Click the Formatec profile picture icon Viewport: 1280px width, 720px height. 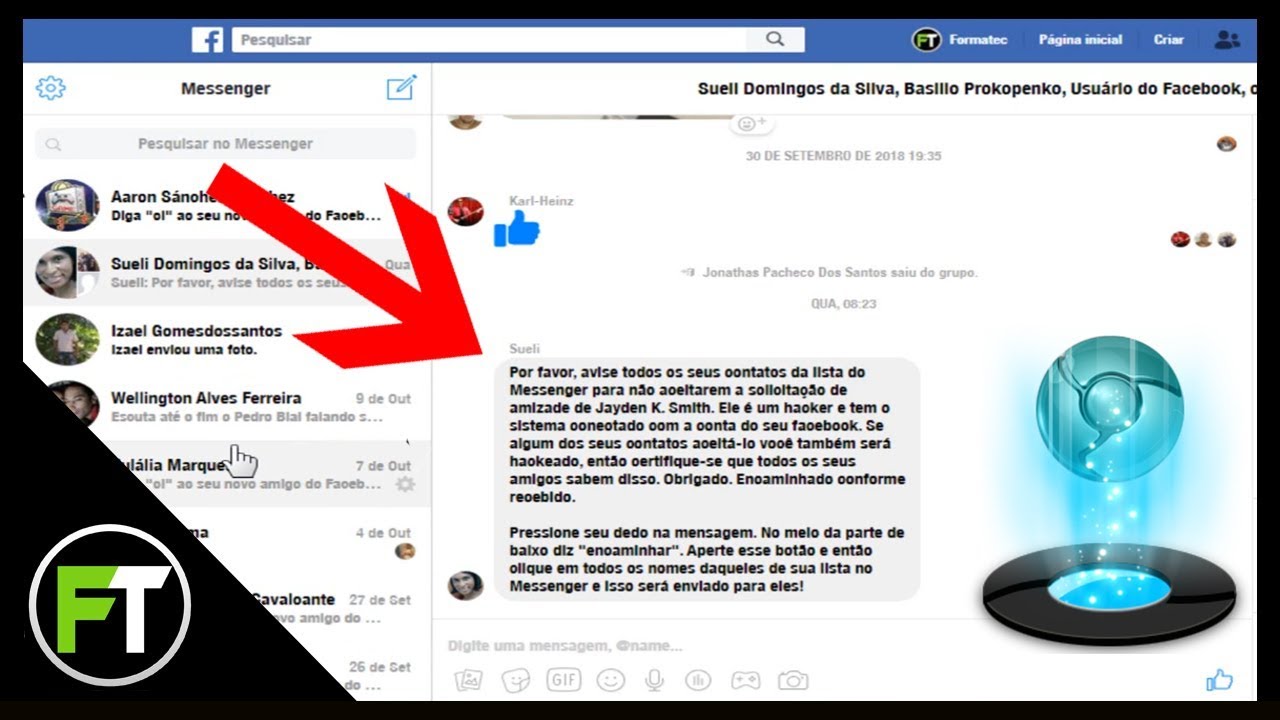(927, 40)
